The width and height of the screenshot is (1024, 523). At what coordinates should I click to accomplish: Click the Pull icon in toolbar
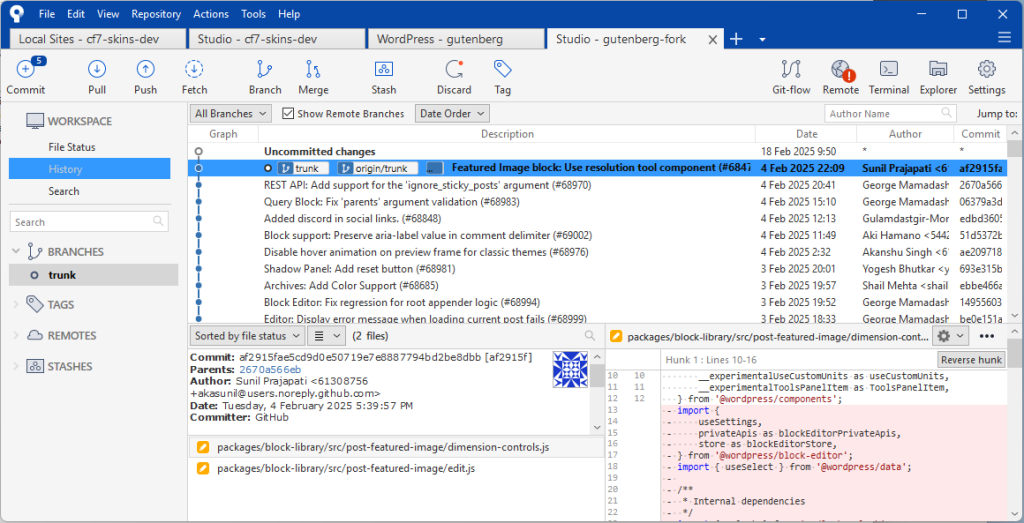(97, 70)
